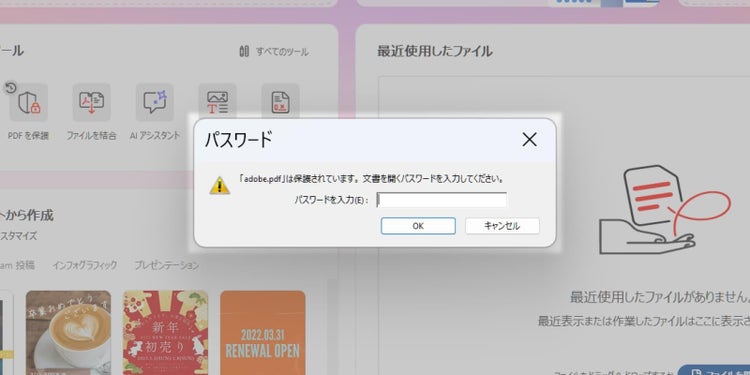Screen dimensions: 750x375
Task: Click the password input field
Action: [441, 200]
